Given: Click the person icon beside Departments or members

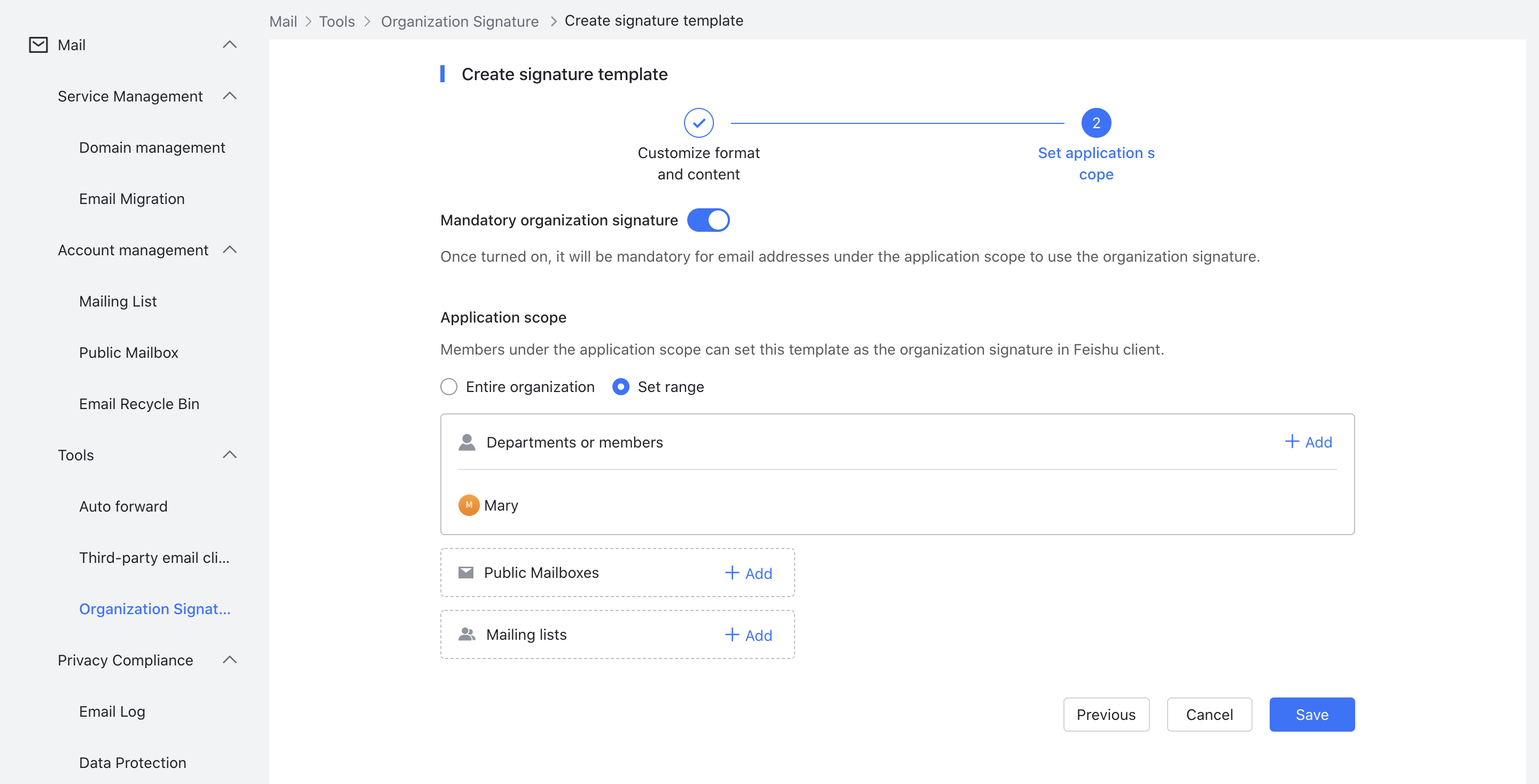Looking at the screenshot, I should tap(468, 442).
